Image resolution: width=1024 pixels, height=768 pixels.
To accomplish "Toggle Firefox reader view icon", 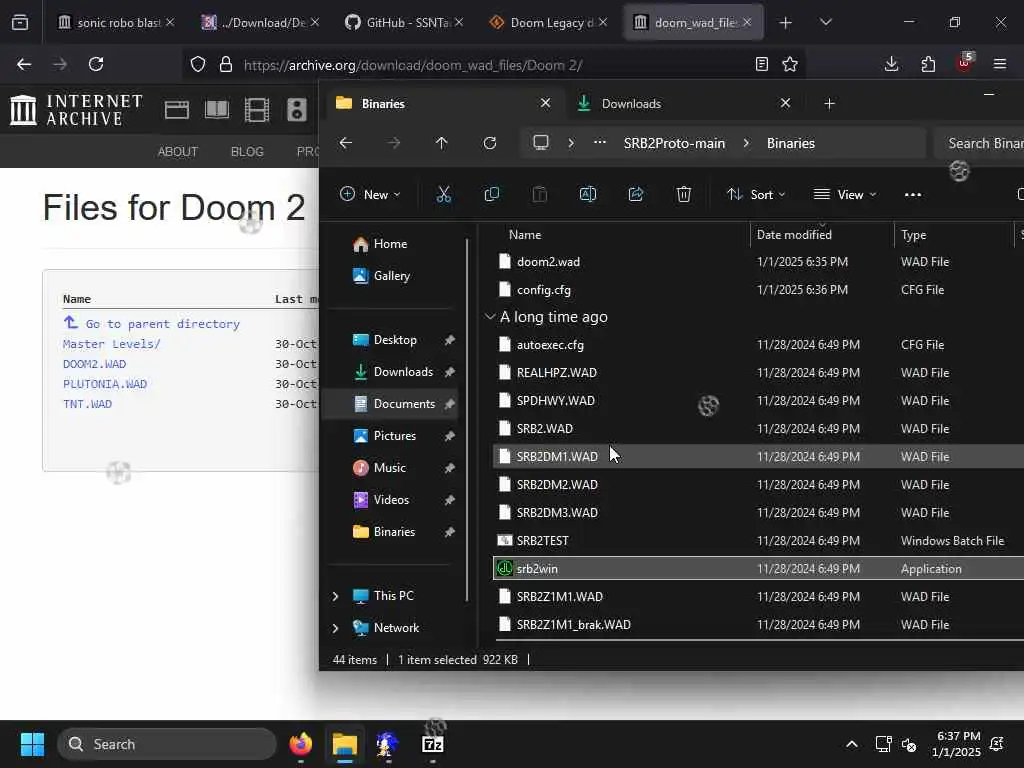I will 761,64.
